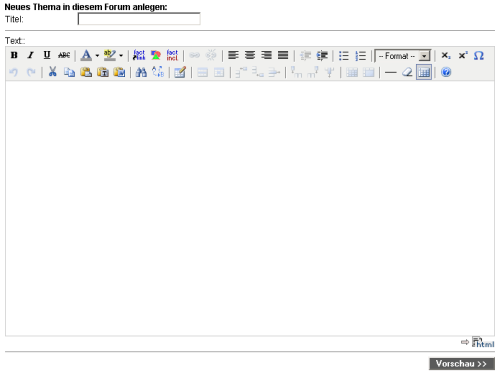Image resolution: width=500 pixels, height=373 pixels.
Task: Remove formatting with eraser icon
Action: point(407,72)
